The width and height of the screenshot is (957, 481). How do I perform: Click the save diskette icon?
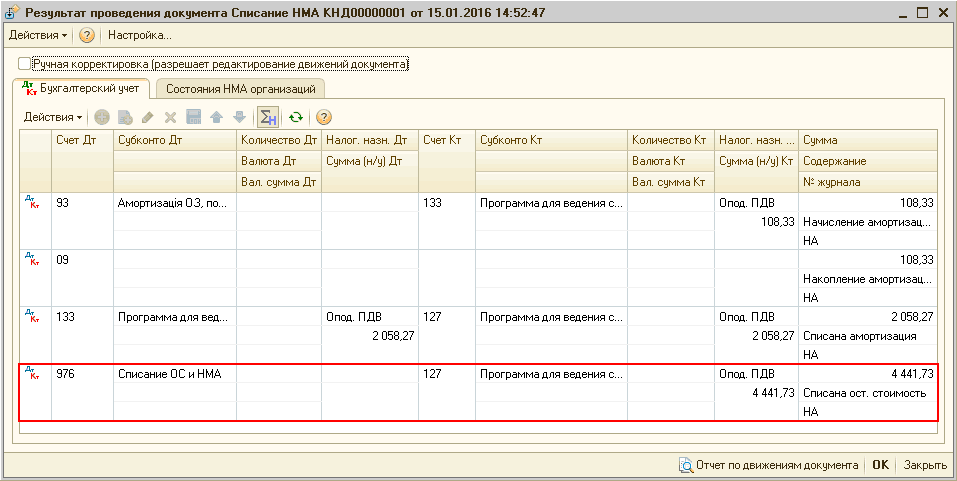pos(193,117)
